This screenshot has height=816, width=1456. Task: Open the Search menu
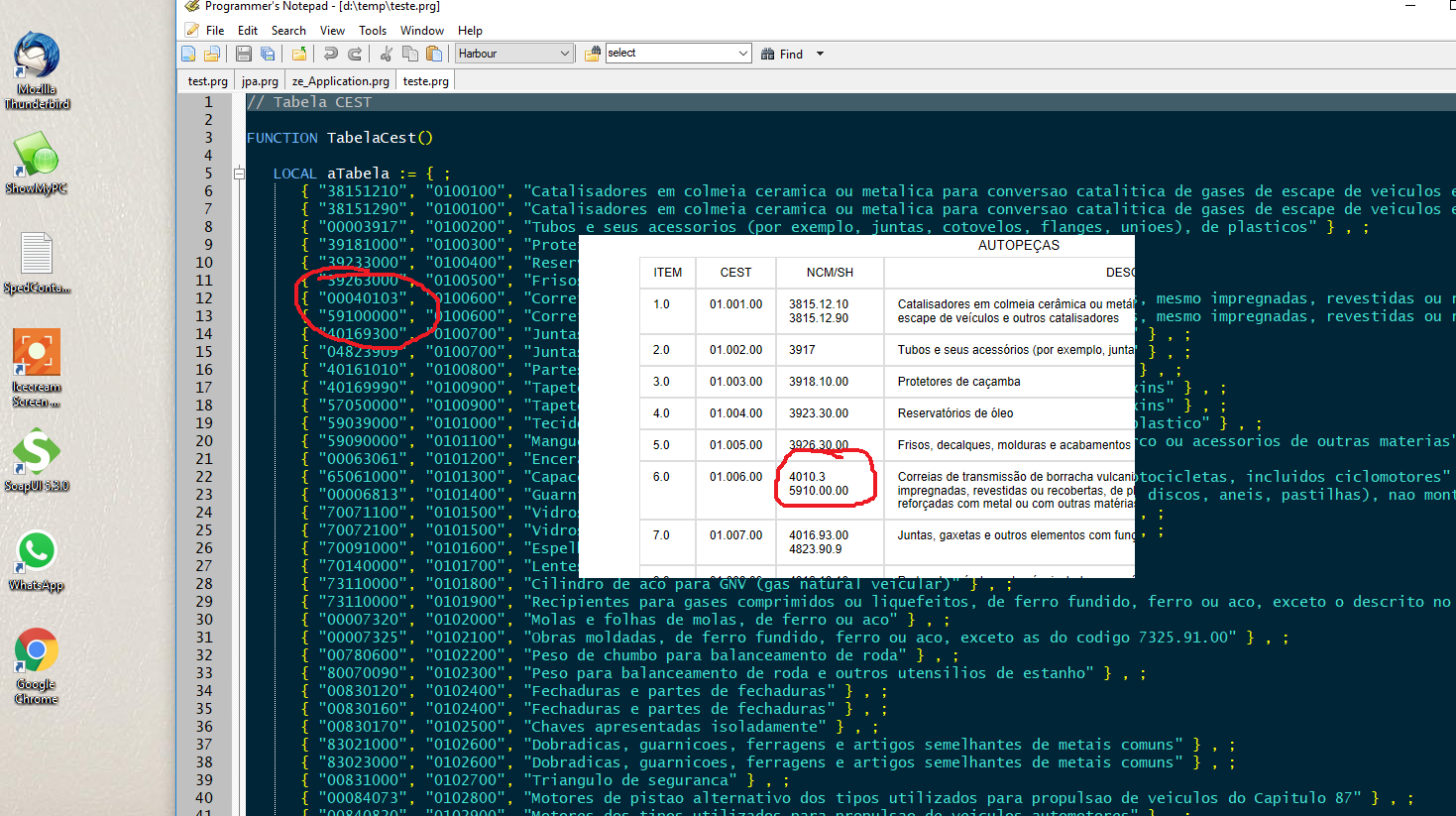point(288,31)
